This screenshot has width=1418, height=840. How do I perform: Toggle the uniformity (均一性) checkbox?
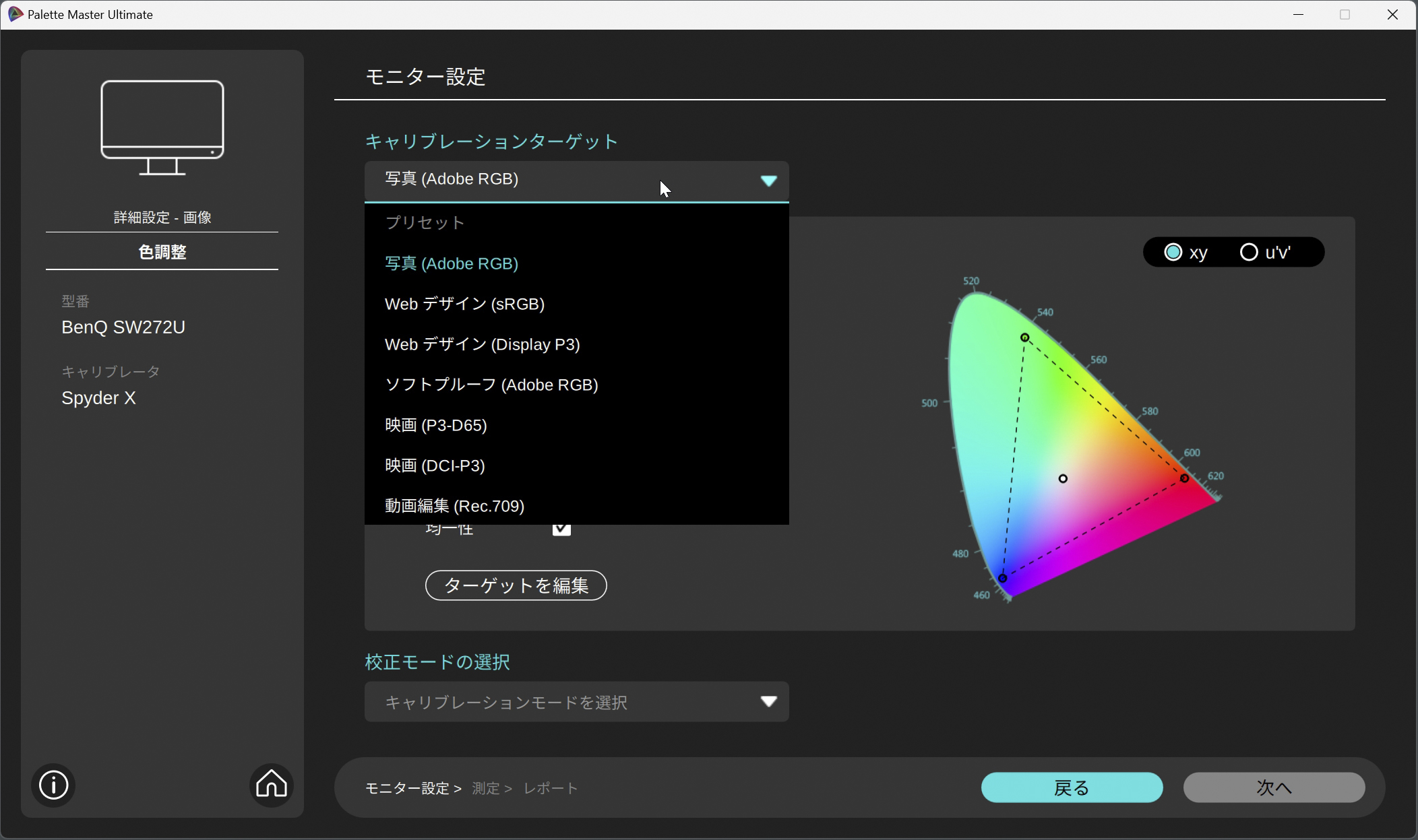(561, 529)
